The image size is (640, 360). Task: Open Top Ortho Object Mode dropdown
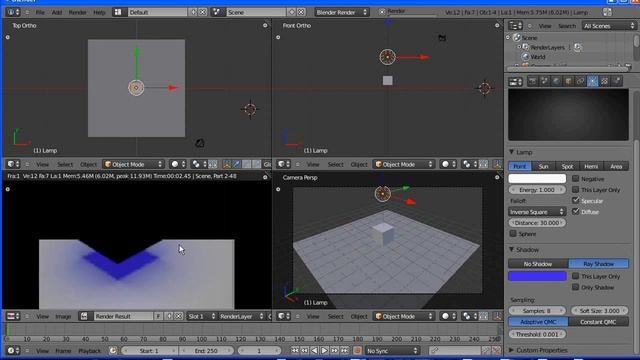coord(133,164)
